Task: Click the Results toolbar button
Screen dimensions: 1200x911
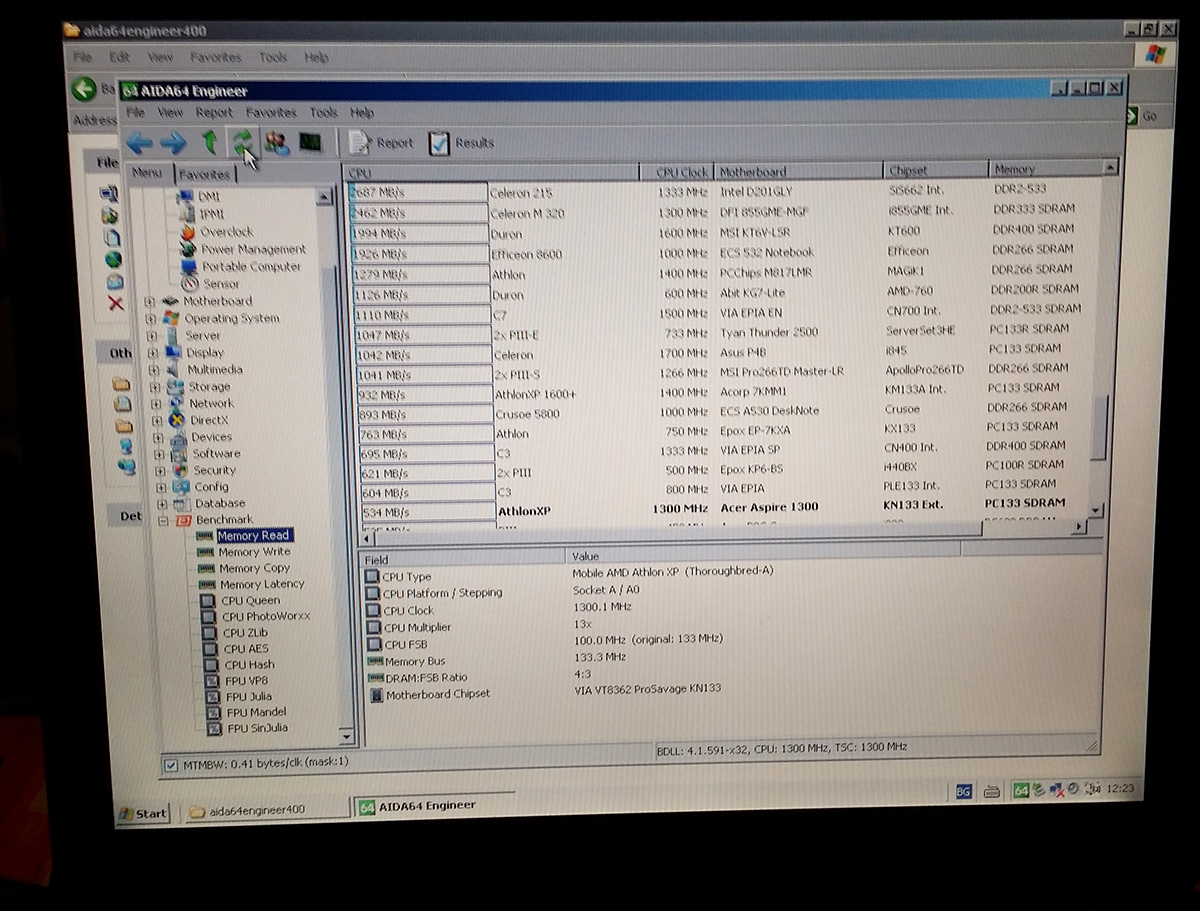Action: [461, 143]
